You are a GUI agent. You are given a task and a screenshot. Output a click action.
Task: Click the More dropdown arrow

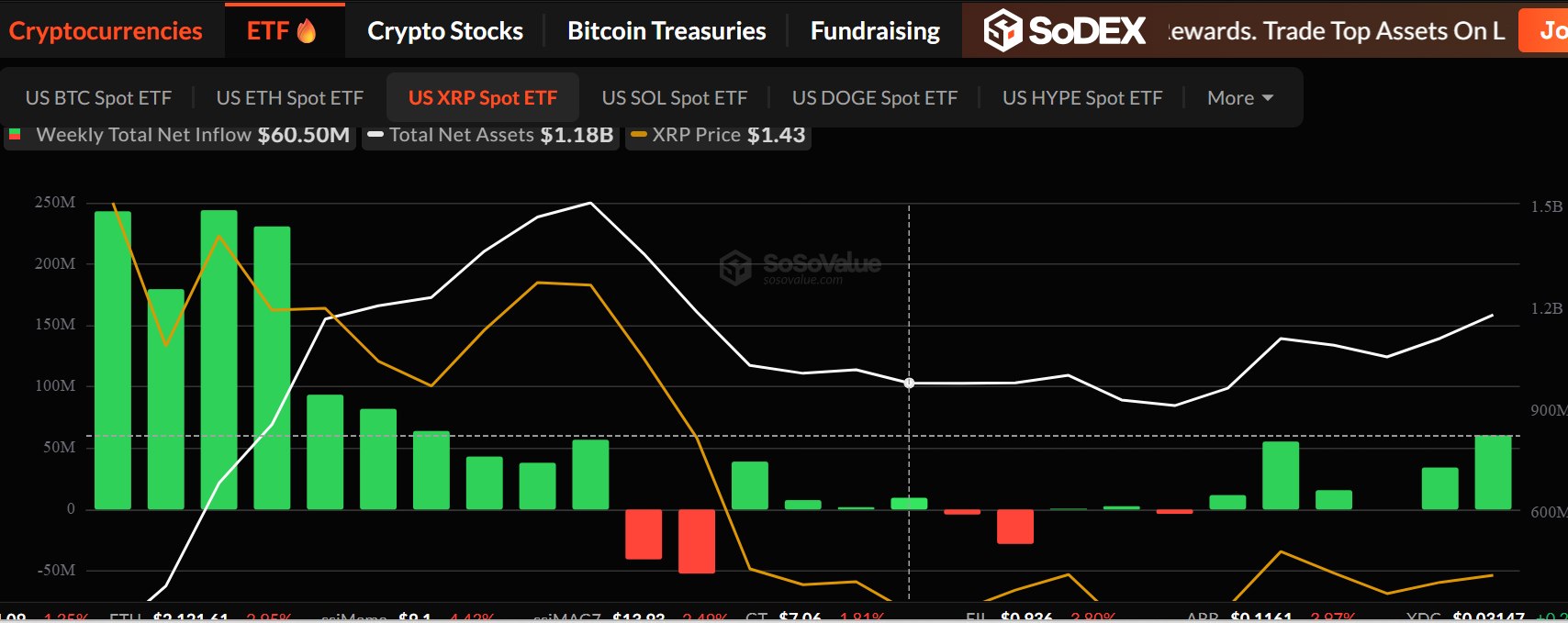click(1268, 98)
